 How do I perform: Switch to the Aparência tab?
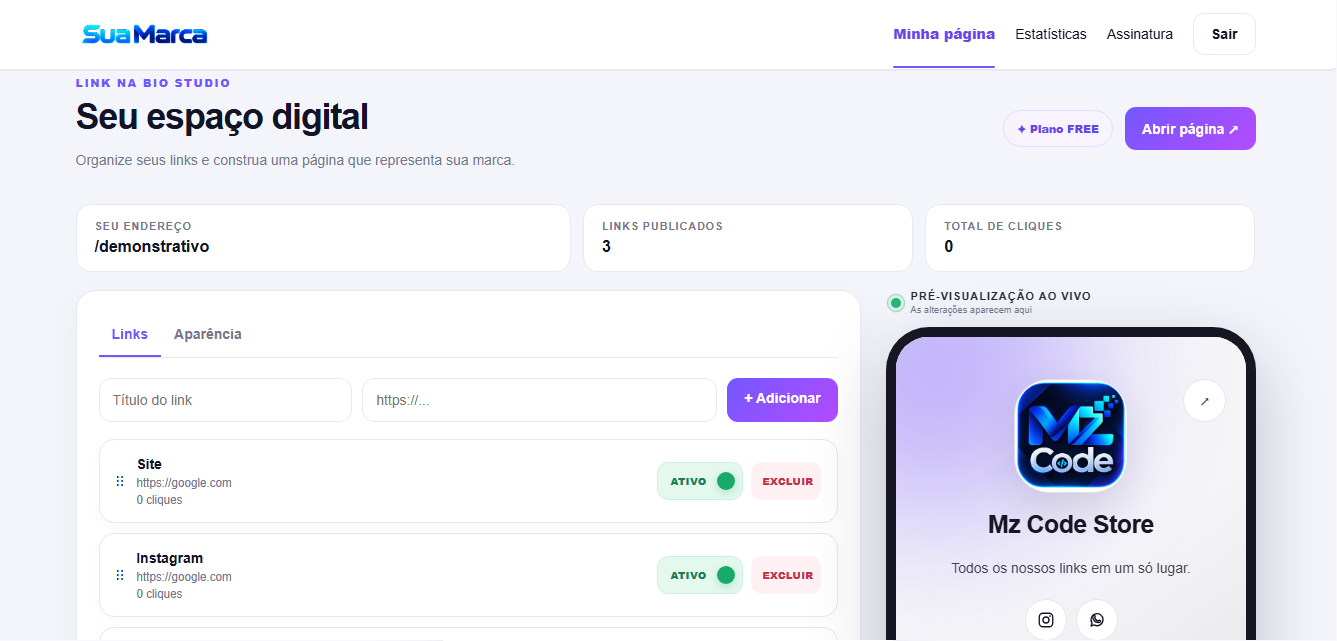pyautogui.click(x=208, y=334)
